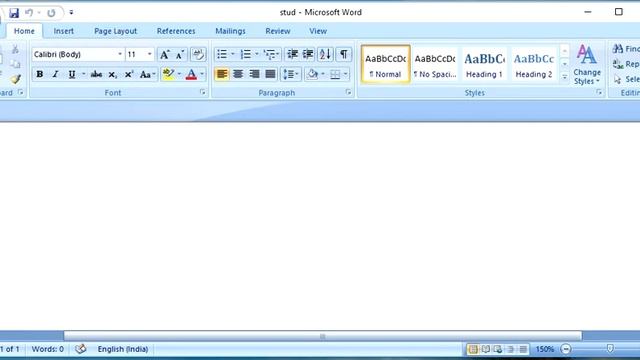Expand the Styles gallery More arrow
Screen dimensions: 640x360
point(564,77)
